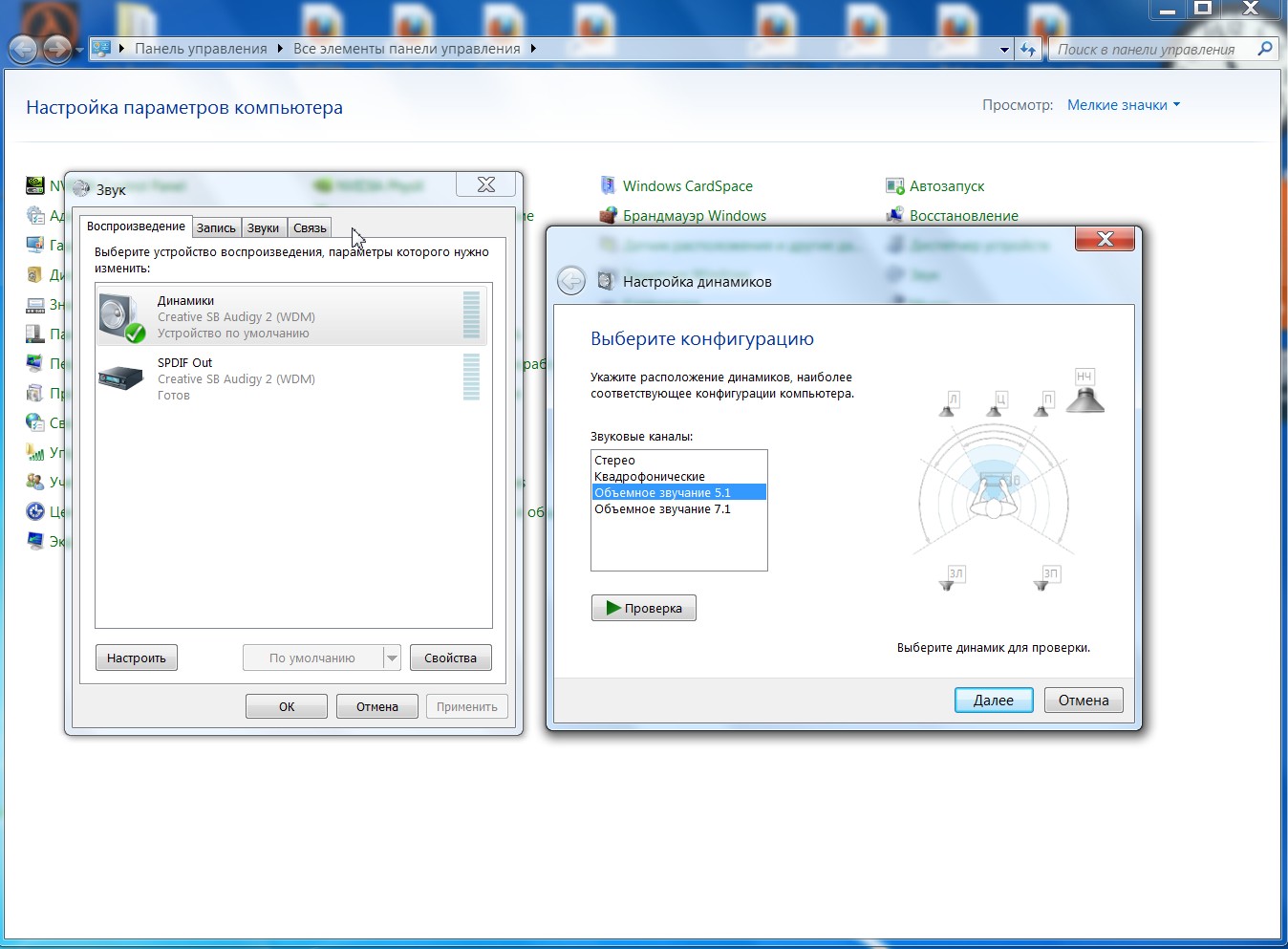Screen dimensions: 1288x949
Task: Click the По умолчанию button
Action: [x=312, y=658]
